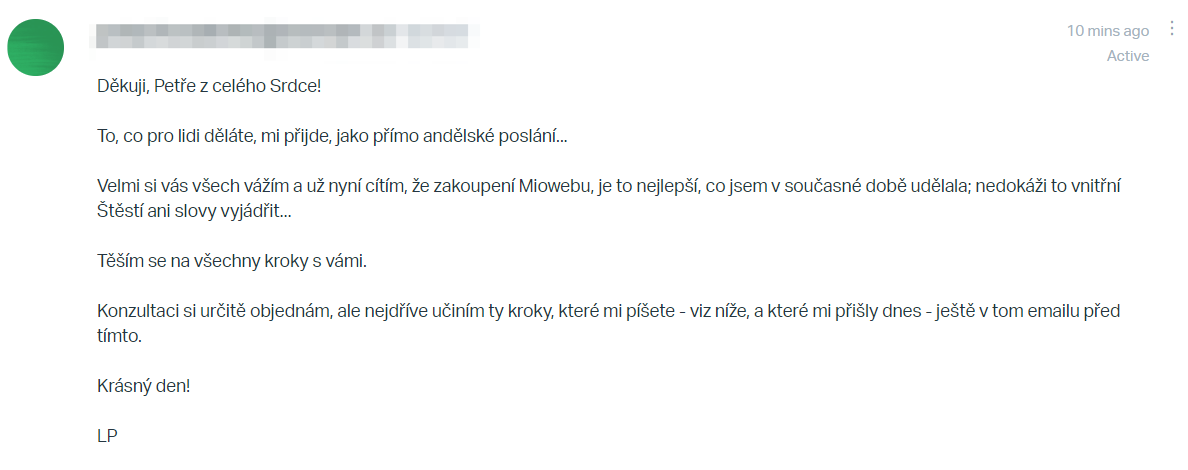Click the line "Těším se na všechny kroky s vámi."
This screenshot has width=1188, height=470.
click(x=233, y=262)
